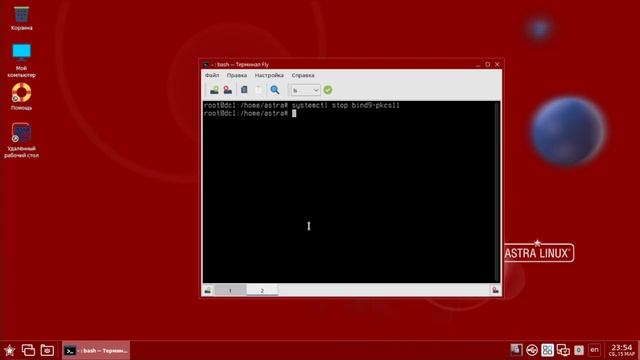
Task: Open the command combo box in toolbar
Action: point(305,90)
